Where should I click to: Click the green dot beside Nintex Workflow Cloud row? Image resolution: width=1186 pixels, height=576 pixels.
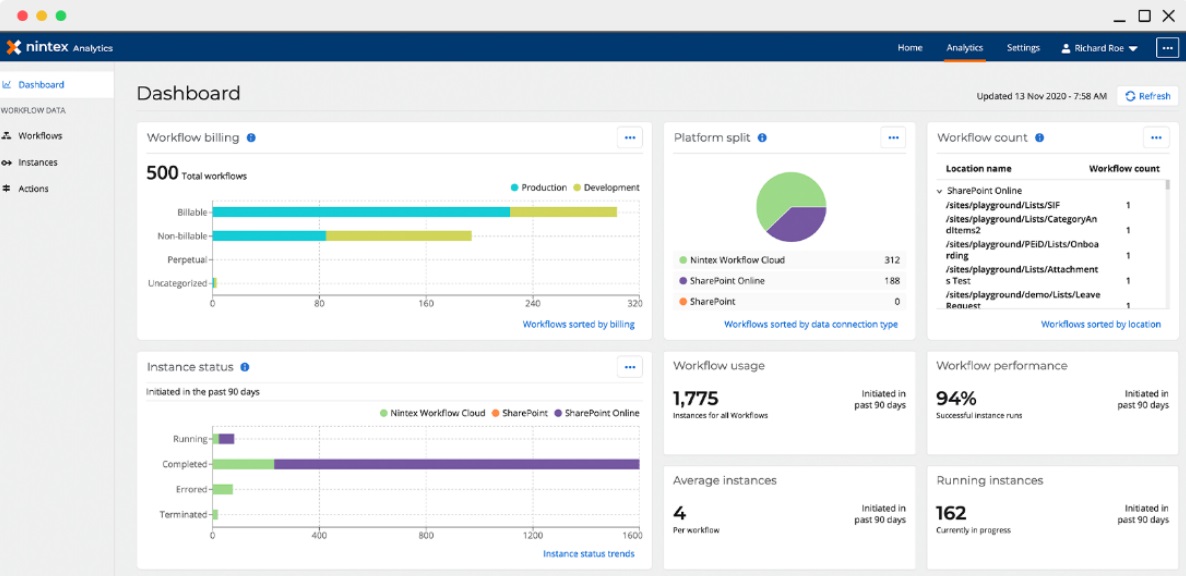[683, 260]
